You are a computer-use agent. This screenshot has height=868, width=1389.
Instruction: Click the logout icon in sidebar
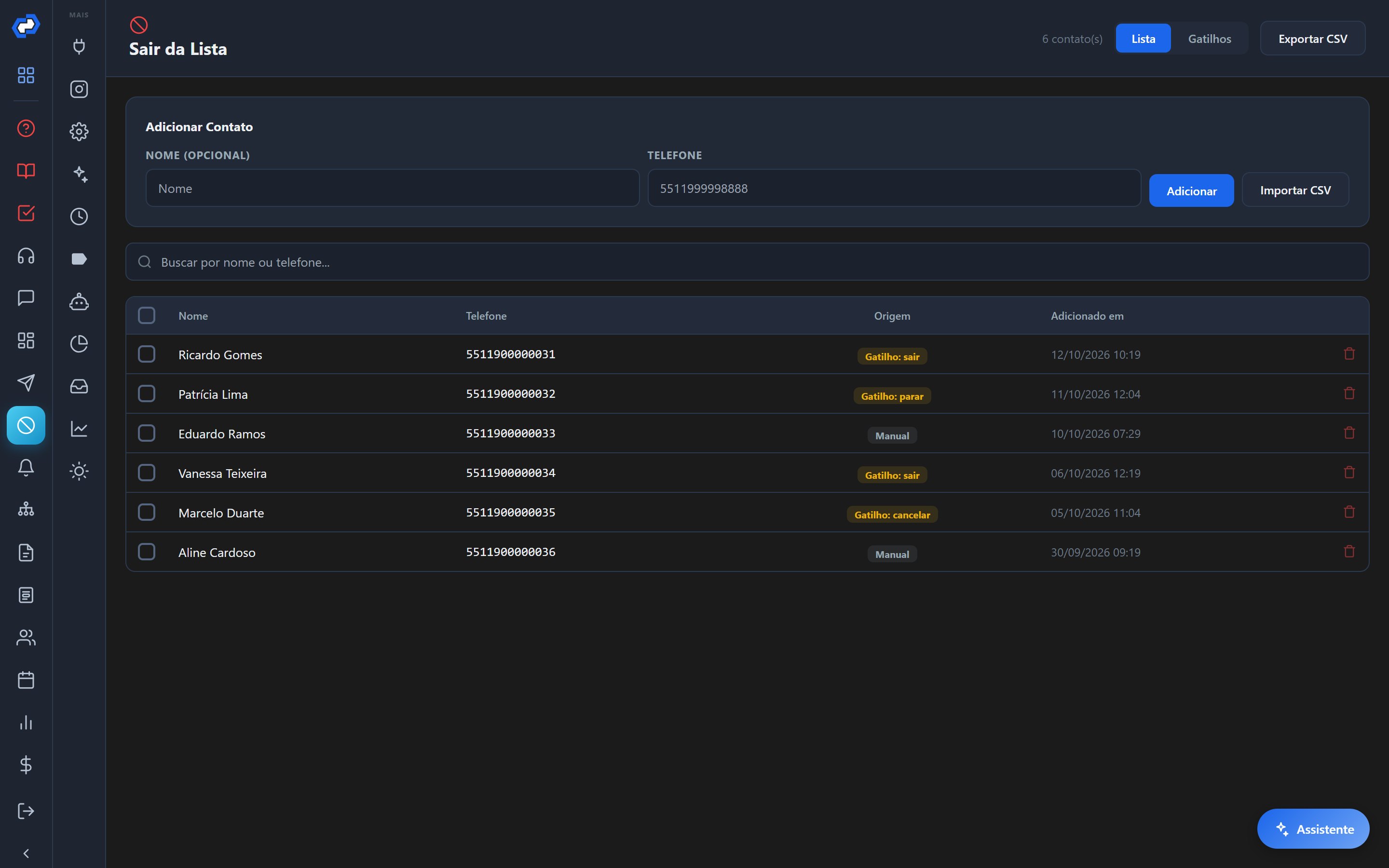26,811
